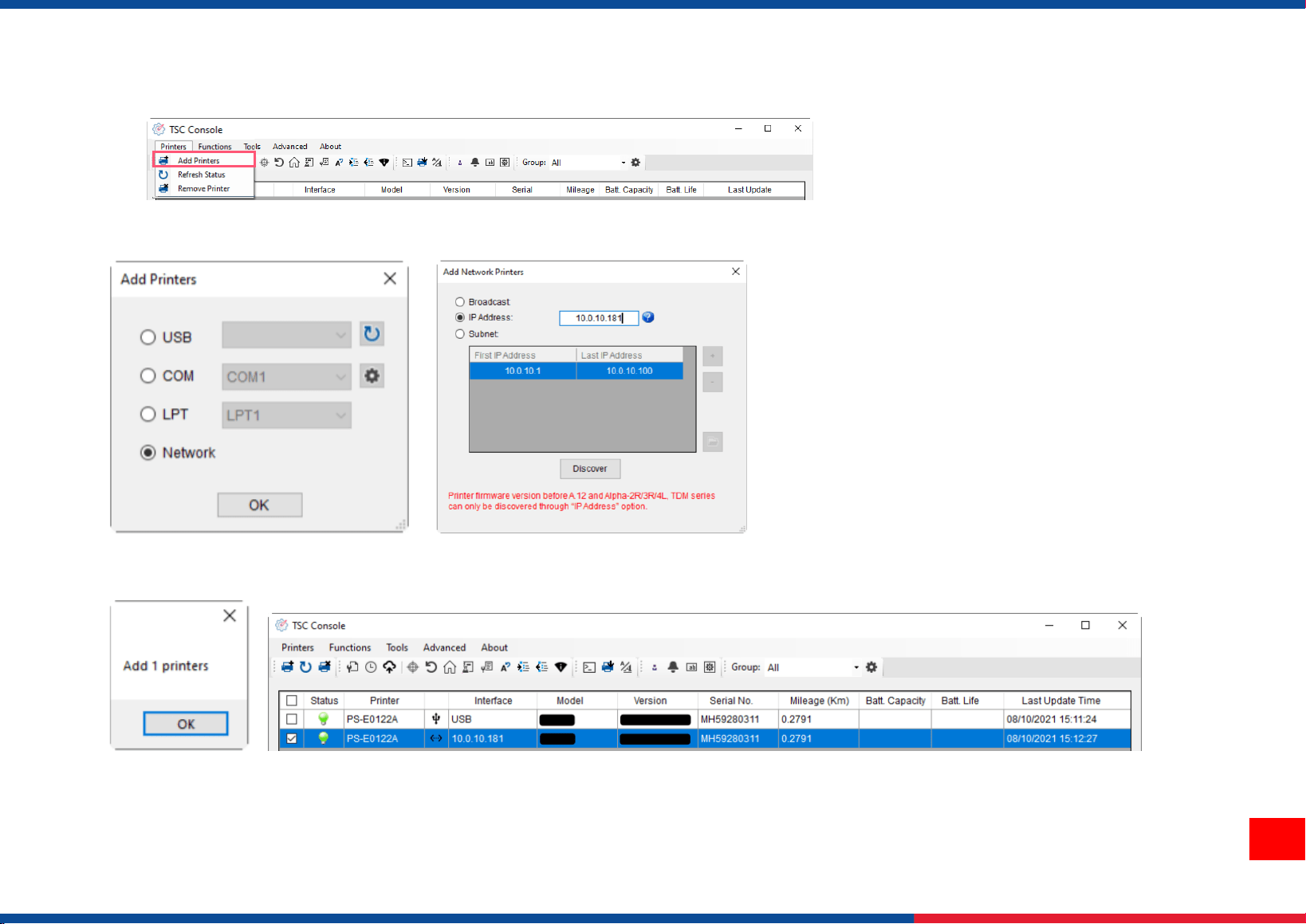Click OK in the 'Add 1 printers' message
The height and width of the screenshot is (924, 1306).
(x=186, y=724)
